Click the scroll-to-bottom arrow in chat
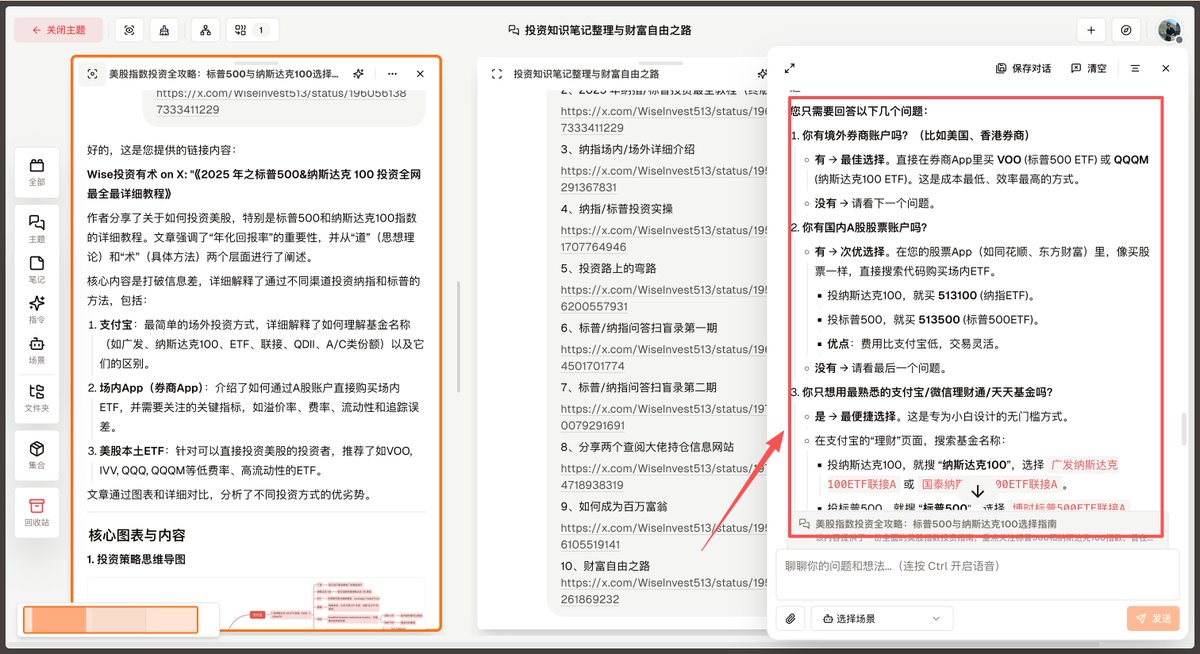The width and height of the screenshot is (1200, 654). [978, 491]
